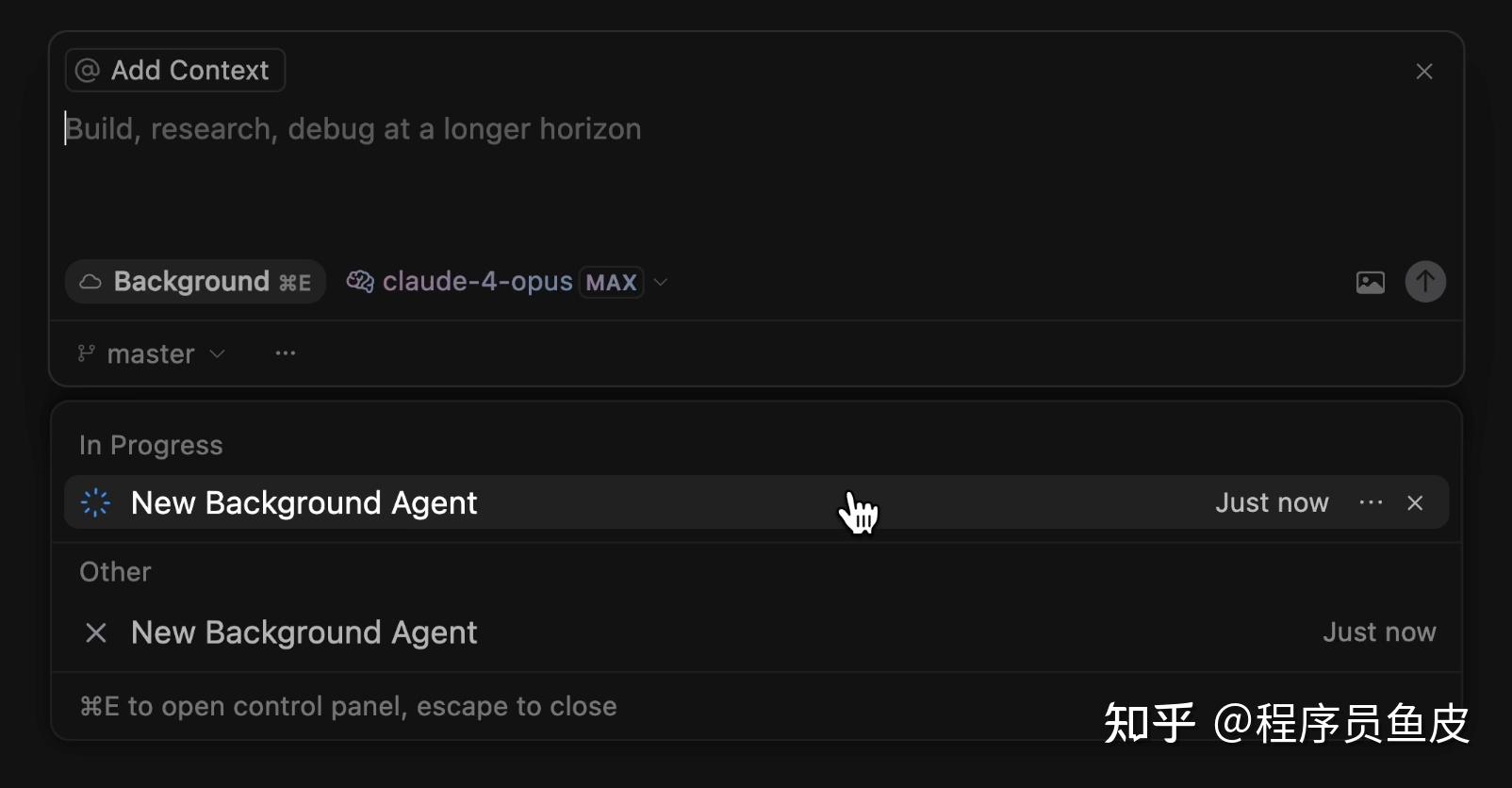Select New Background Agent under Other
Image resolution: width=1512 pixels, height=788 pixels.
(304, 632)
